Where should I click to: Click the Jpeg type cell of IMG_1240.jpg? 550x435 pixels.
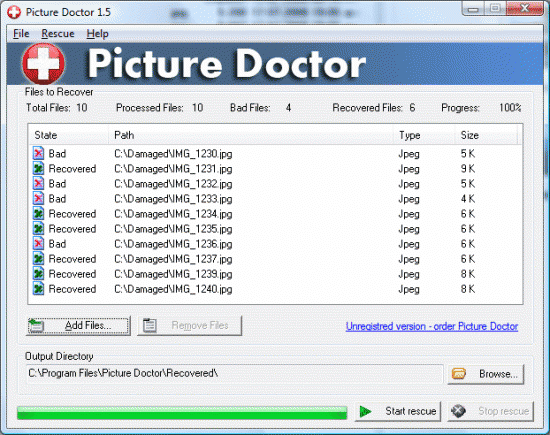coord(409,289)
